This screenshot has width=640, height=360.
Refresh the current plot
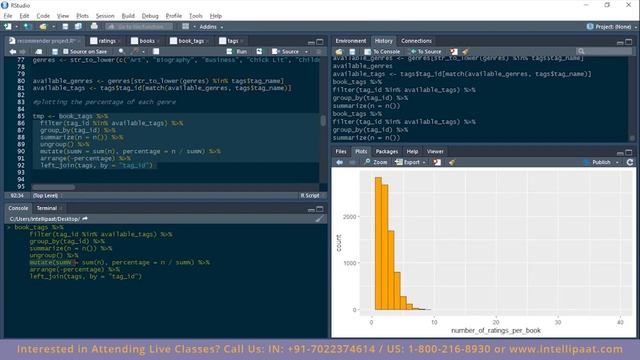click(x=630, y=162)
